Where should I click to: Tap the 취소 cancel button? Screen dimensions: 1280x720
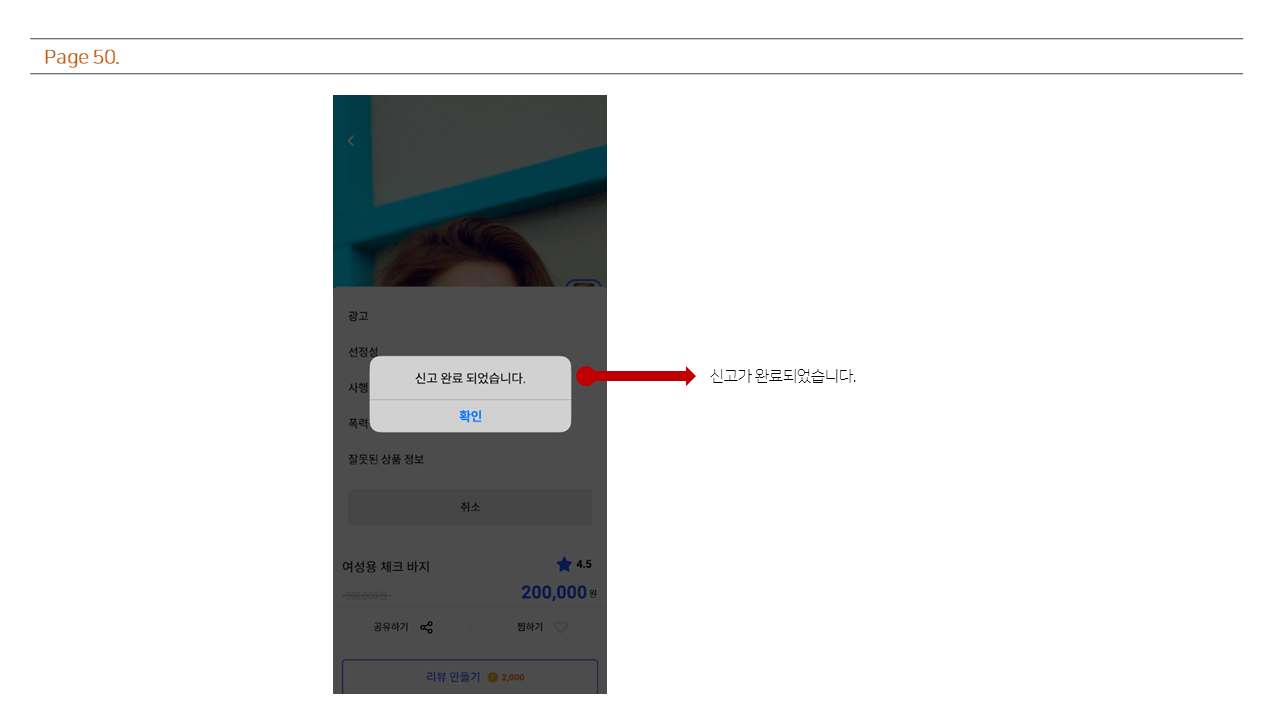tap(470, 507)
